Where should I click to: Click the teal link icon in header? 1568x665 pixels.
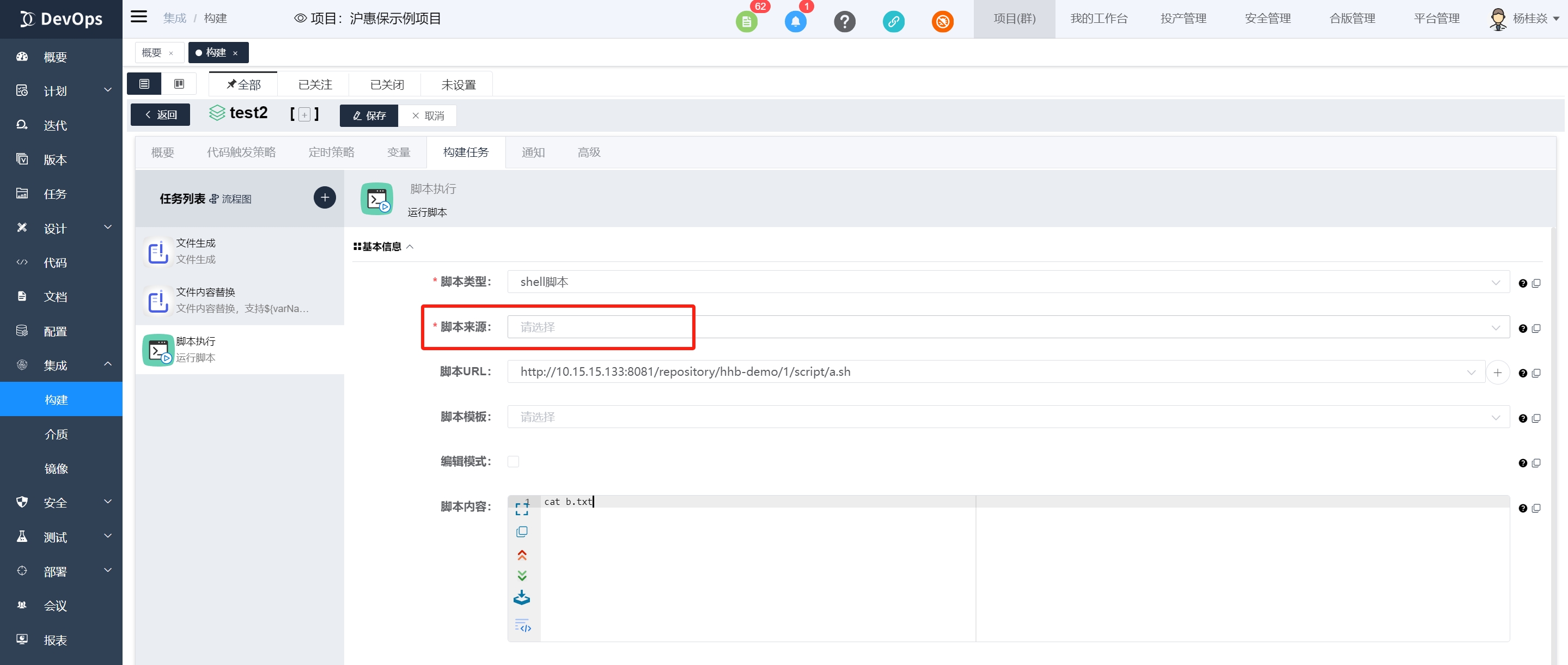point(893,22)
